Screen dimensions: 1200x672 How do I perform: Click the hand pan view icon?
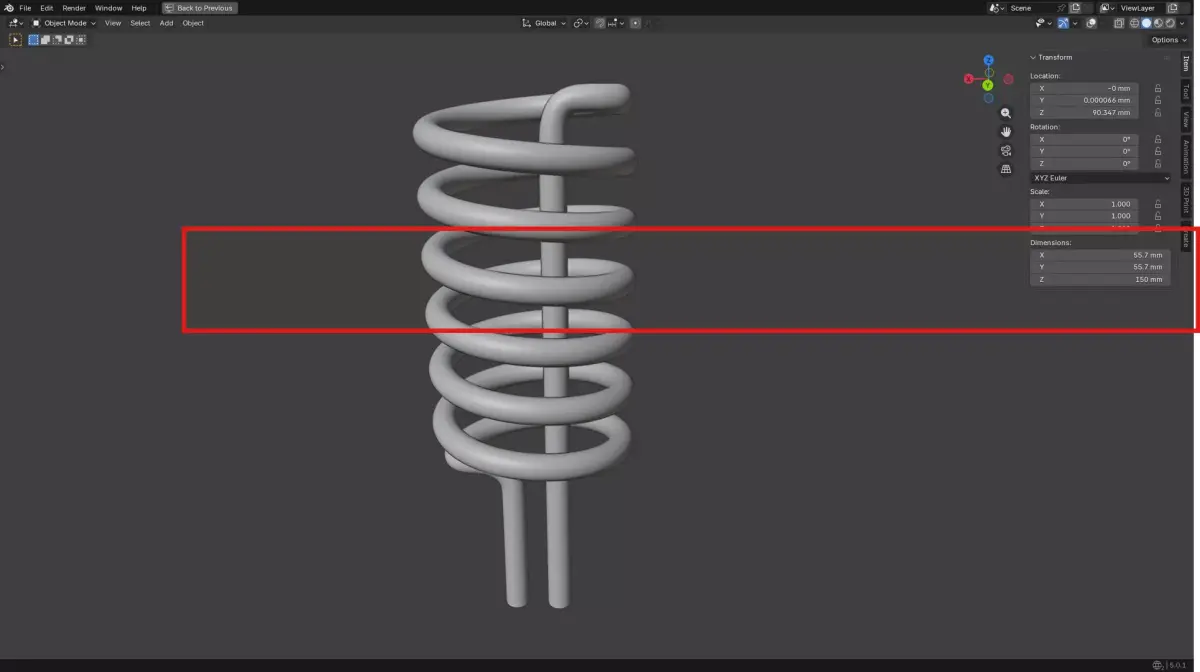tap(1006, 132)
